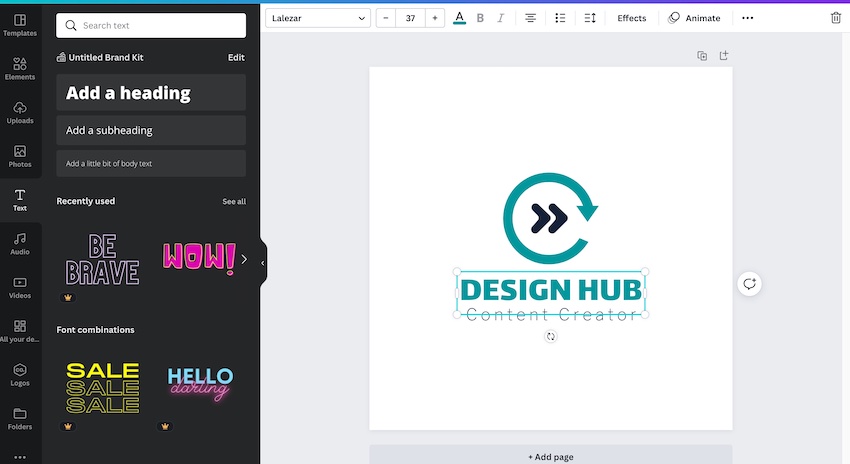
Task: Toggle bulleted list
Action: tap(560, 18)
